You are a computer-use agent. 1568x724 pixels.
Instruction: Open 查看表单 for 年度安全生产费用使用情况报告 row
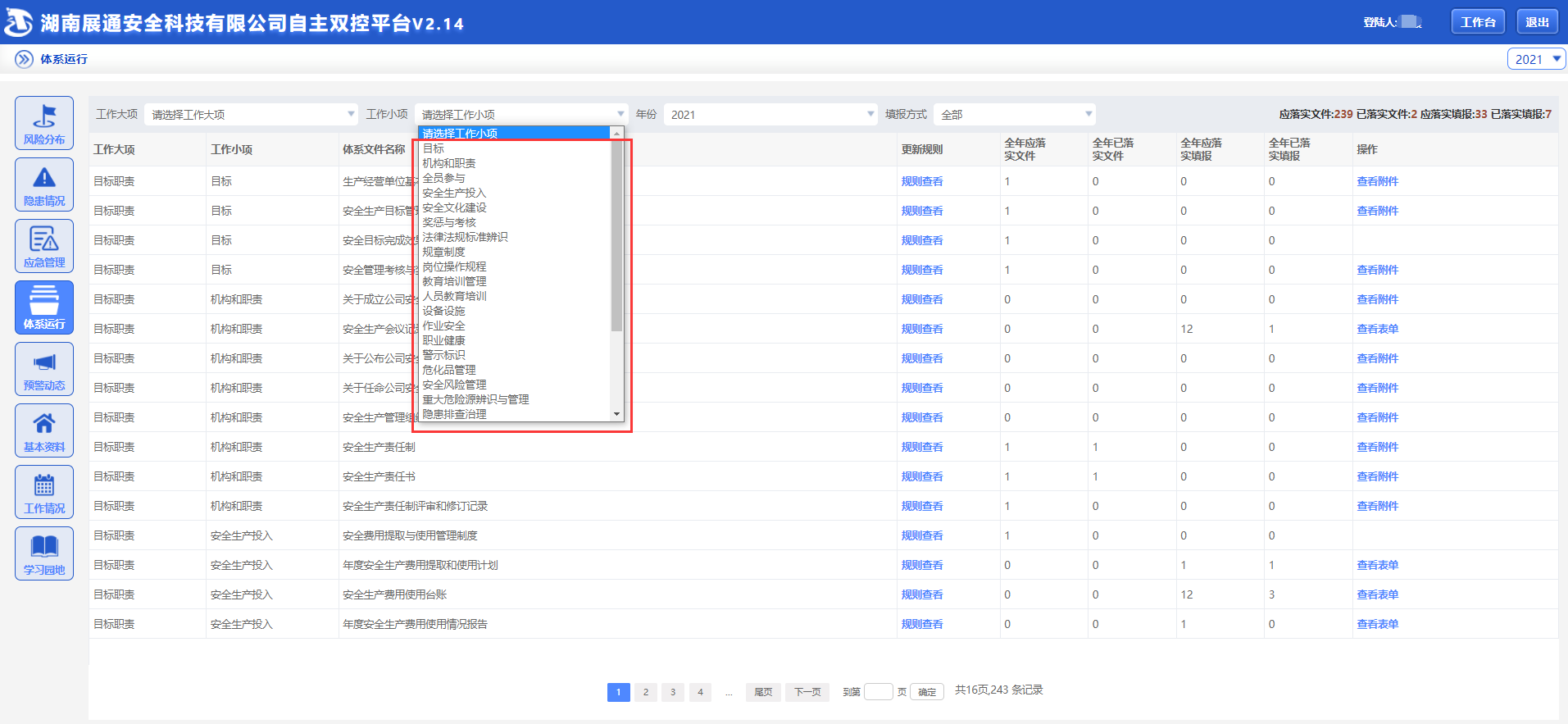point(1378,624)
